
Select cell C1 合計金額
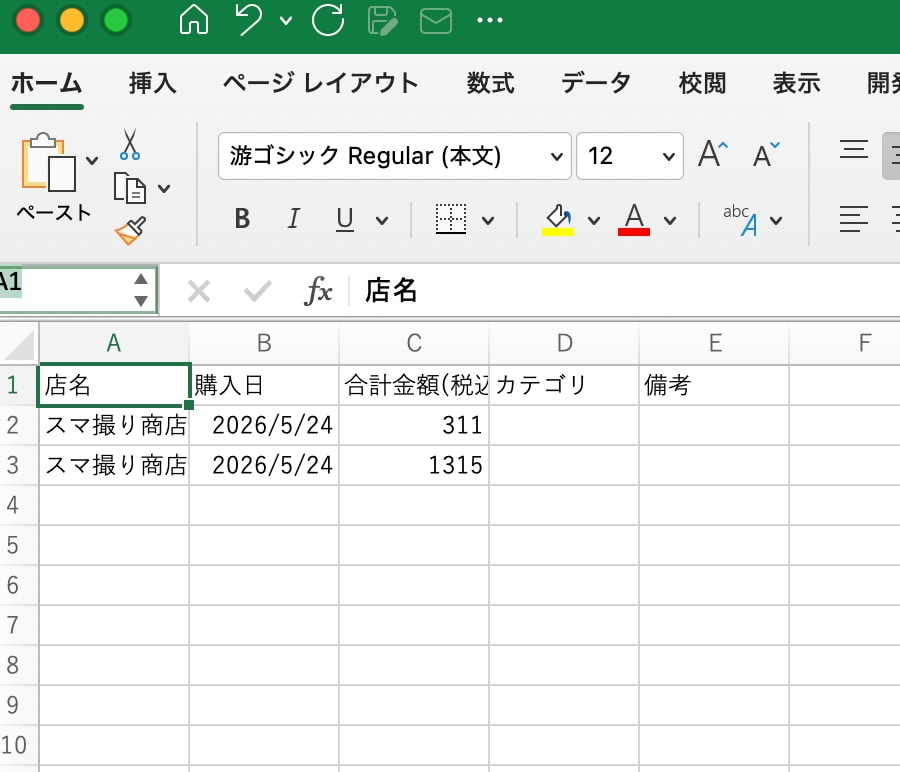pos(414,385)
